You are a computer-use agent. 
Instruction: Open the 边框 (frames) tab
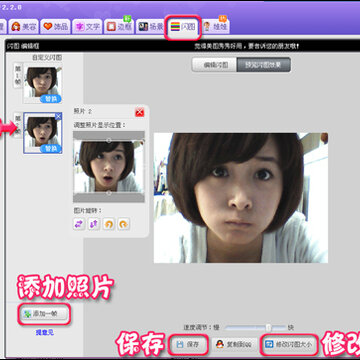coord(119,27)
